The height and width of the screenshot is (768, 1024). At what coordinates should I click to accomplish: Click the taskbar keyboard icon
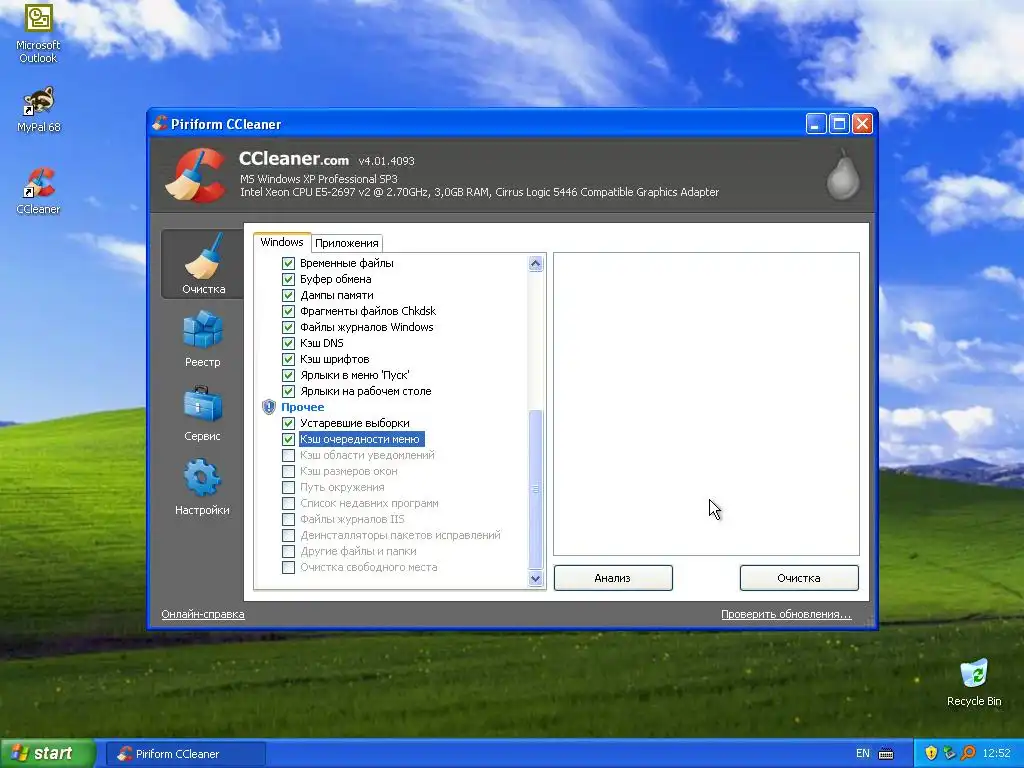886,754
